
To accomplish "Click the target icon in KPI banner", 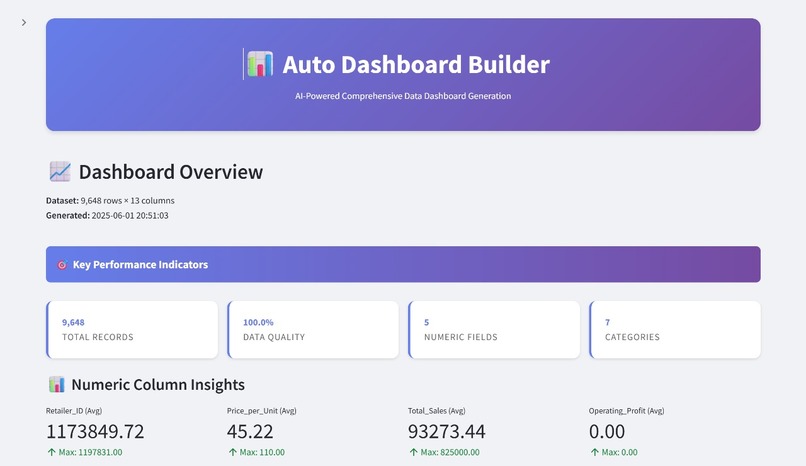I will [x=62, y=265].
